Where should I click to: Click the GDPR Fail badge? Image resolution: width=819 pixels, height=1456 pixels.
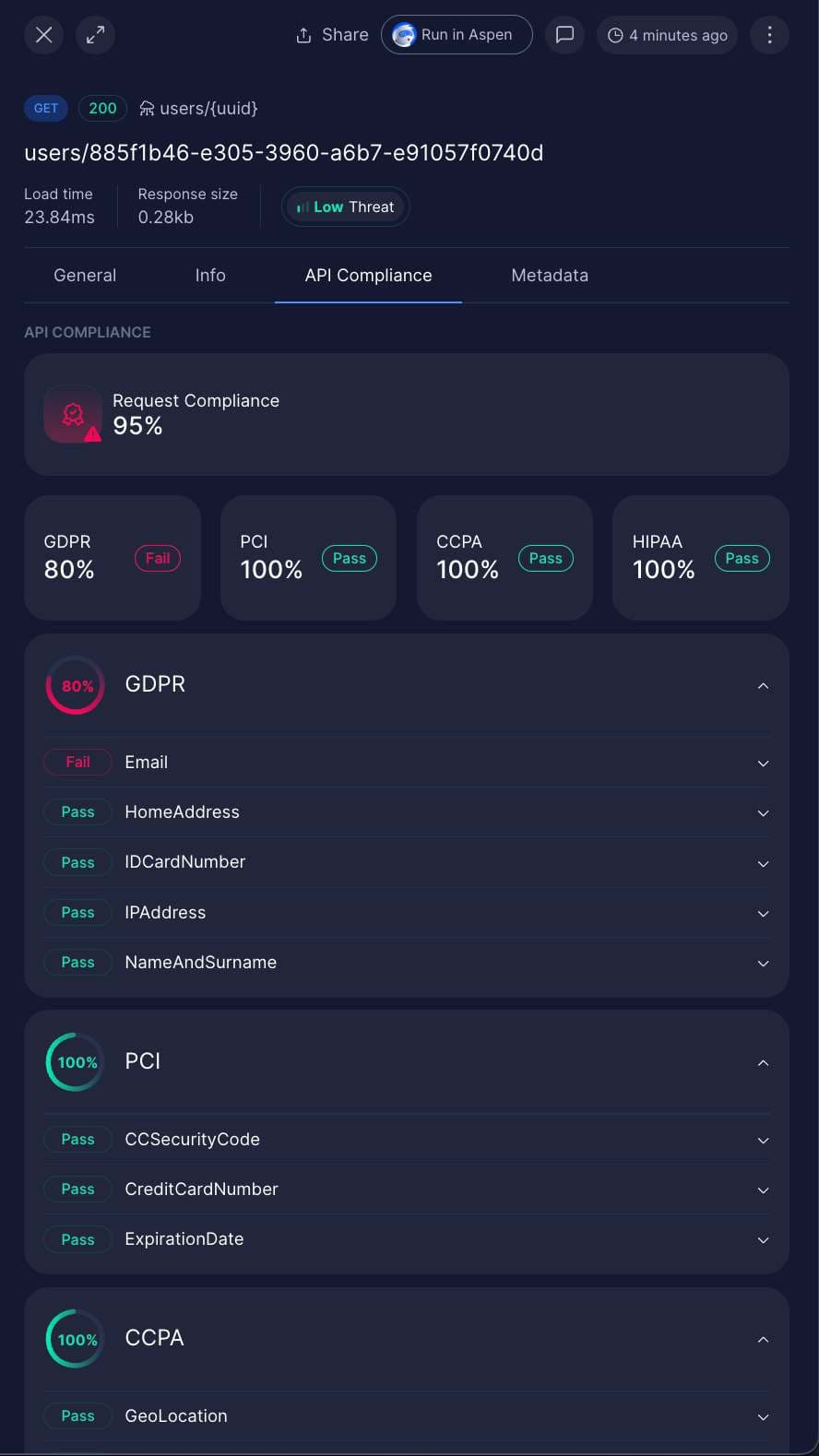tap(157, 558)
